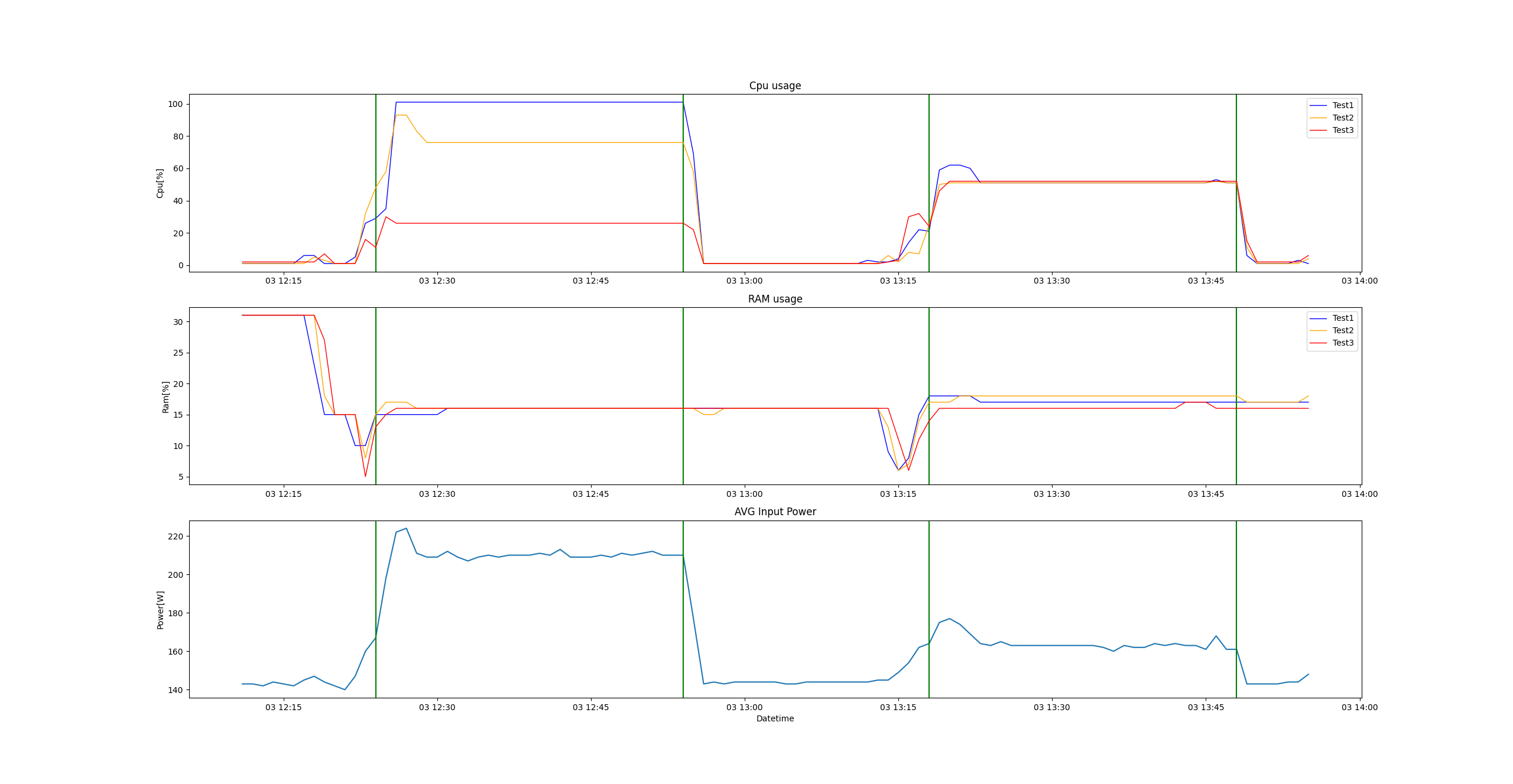Select Test2 in the RAM usage legend
The height and width of the screenshot is (784, 1513).
click(1343, 330)
